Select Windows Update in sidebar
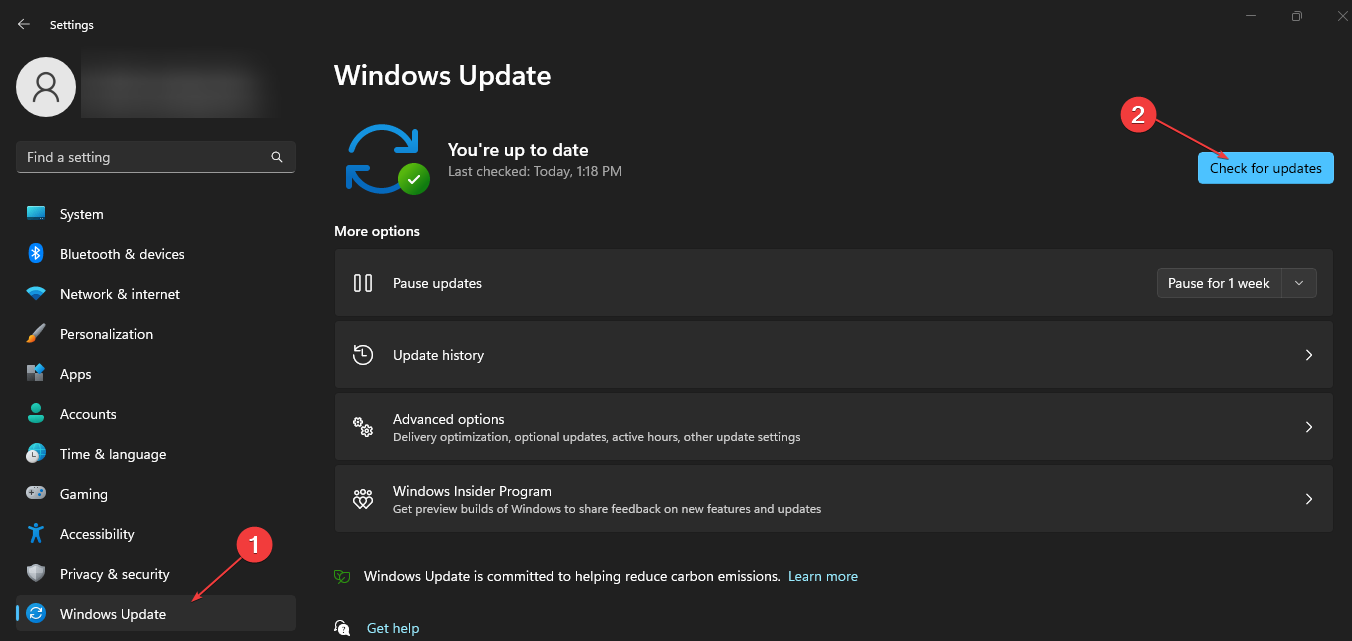 pos(155,614)
